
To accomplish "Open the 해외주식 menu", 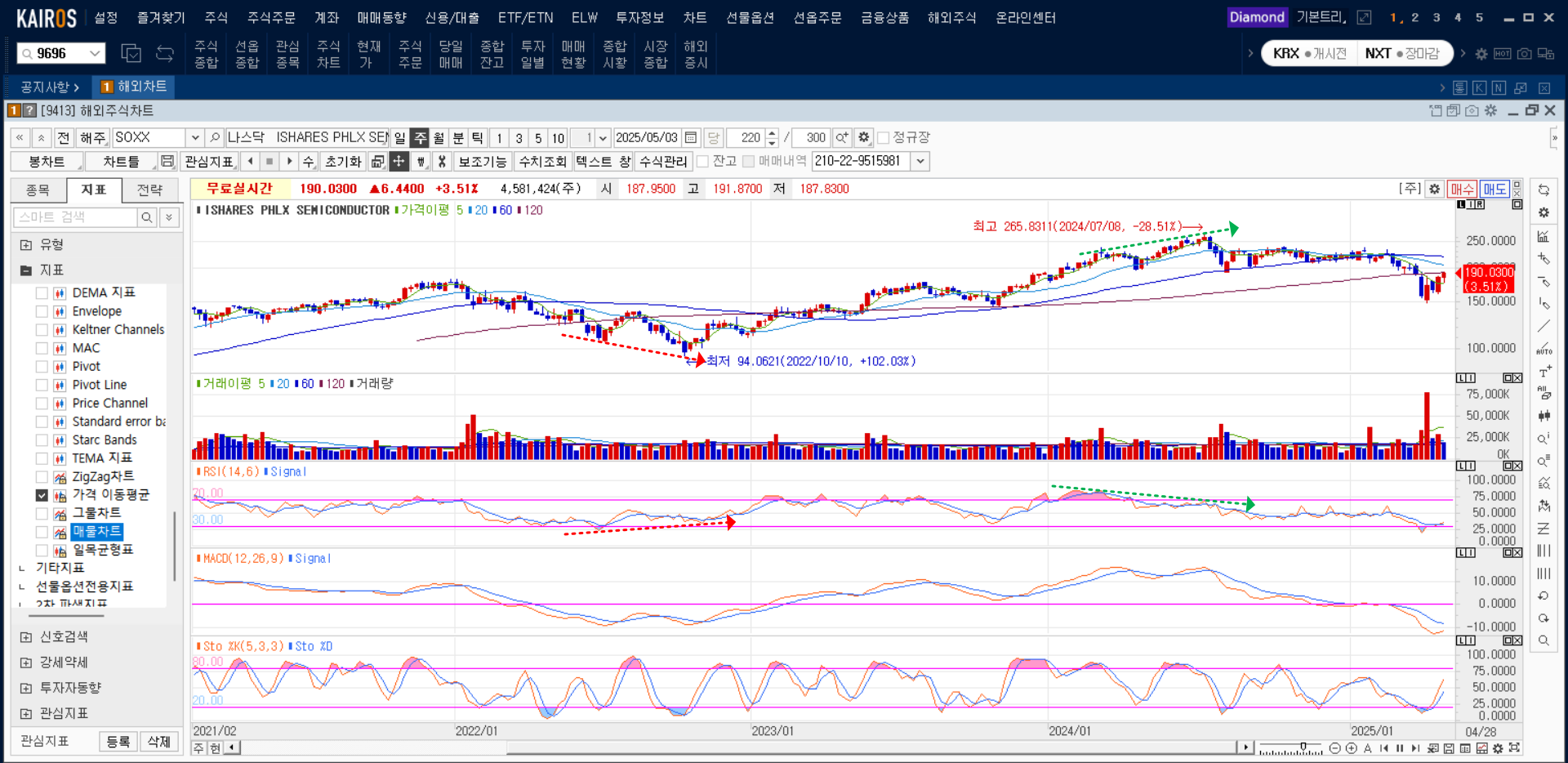I will [952, 17].
